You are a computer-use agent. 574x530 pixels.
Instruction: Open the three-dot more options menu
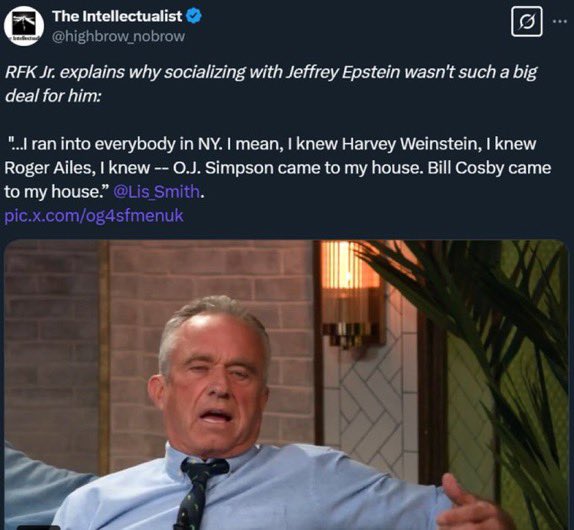tap(560, 22)
